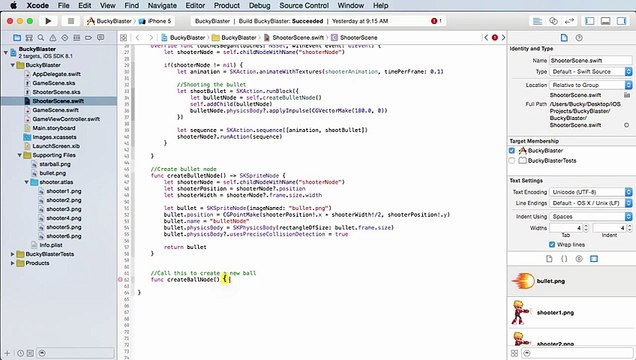Open the Text Encoding dropdown

pyautogui.click(x=591, y=192)
